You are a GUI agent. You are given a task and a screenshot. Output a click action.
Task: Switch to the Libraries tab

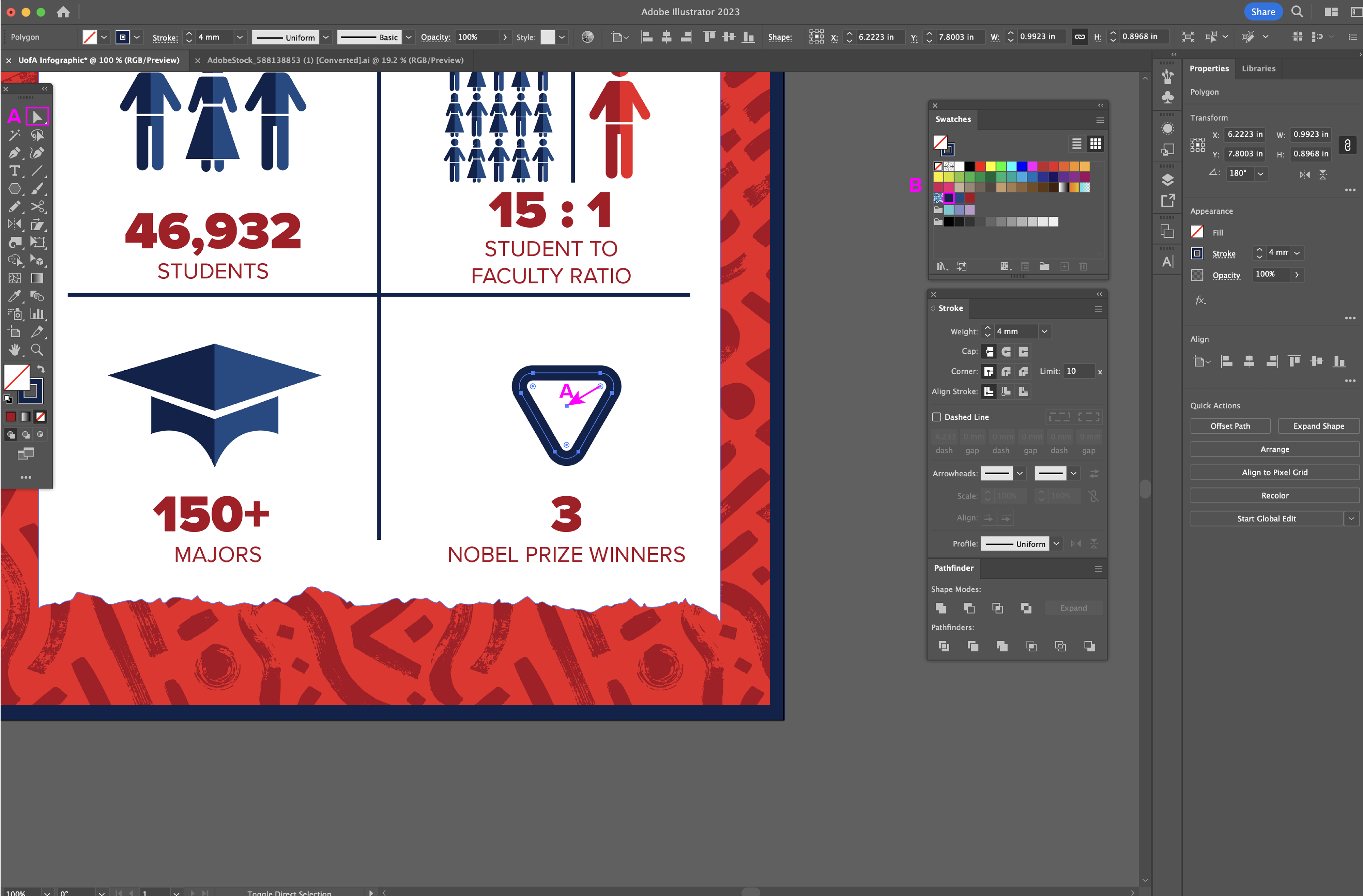click(x=1258, y=69)
